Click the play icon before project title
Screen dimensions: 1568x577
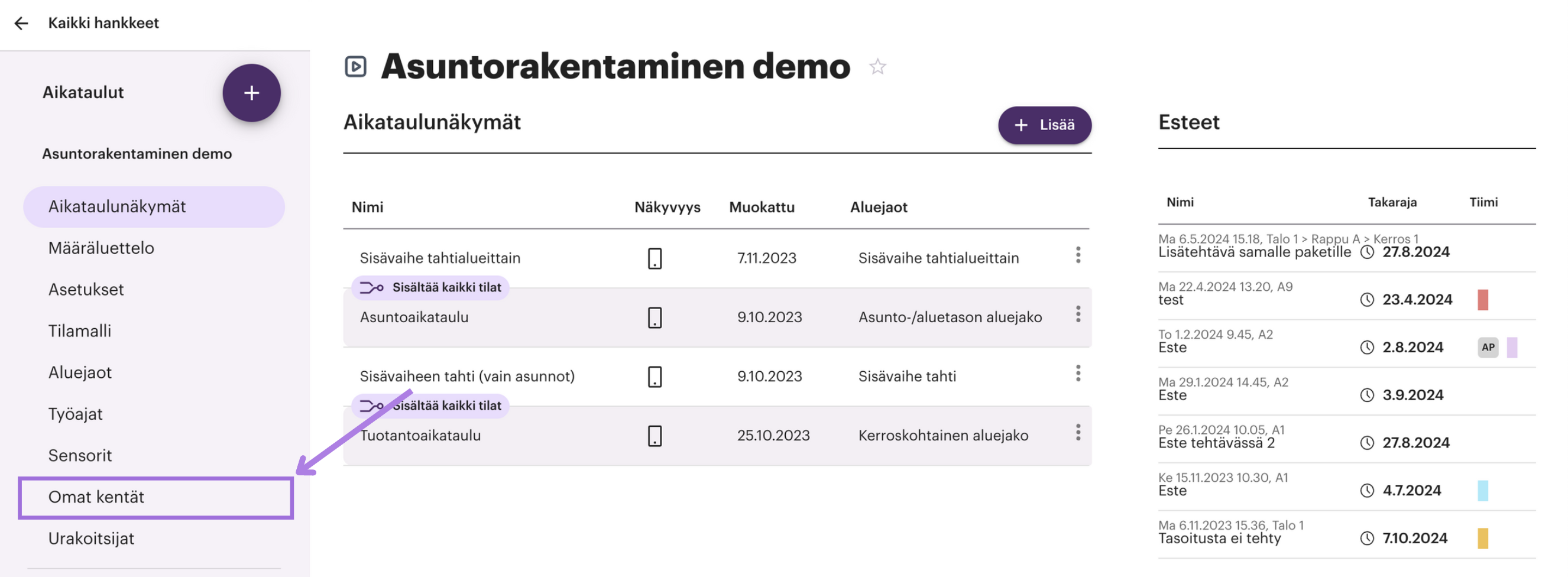(x=355, y=66)
